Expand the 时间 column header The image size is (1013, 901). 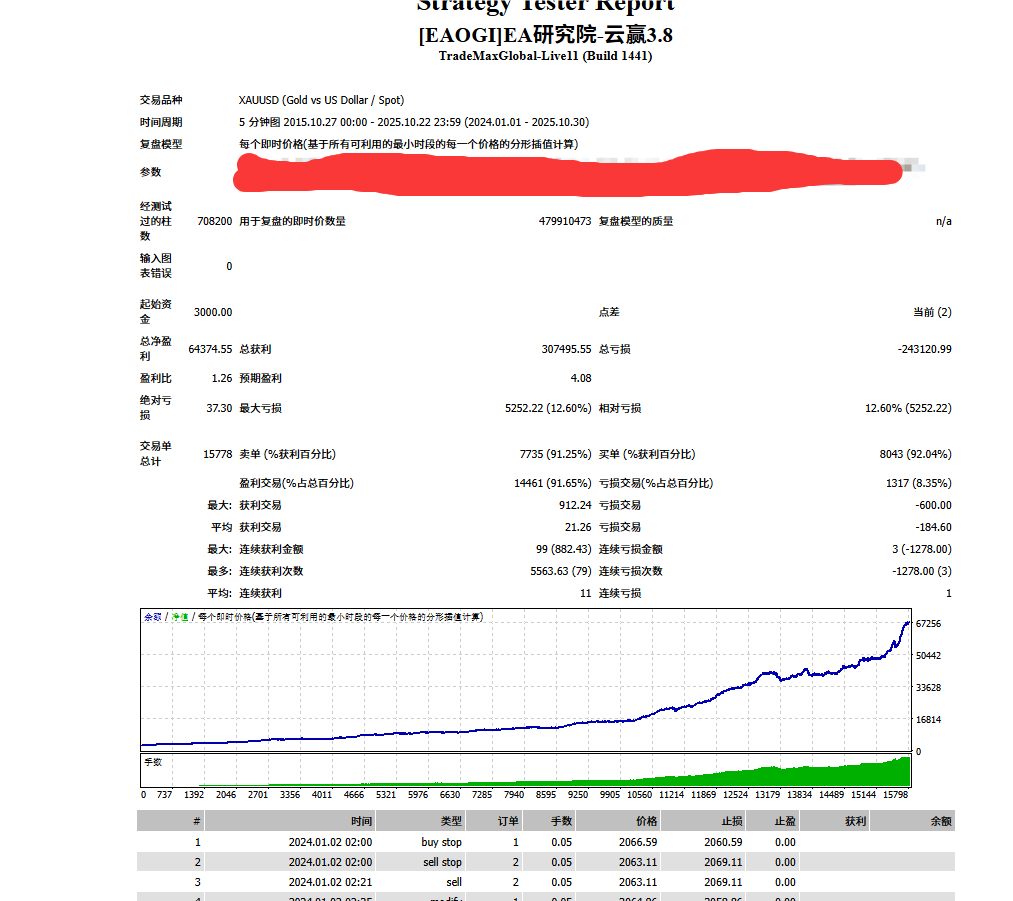362,820
